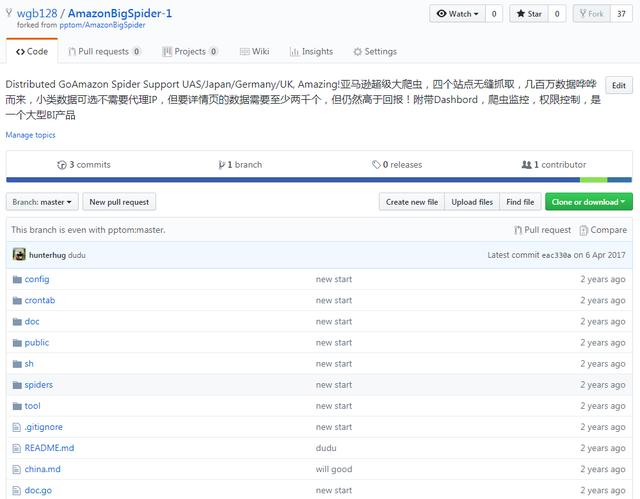Open the spiders folder
This screenshot has width=640, height=499.
coord(39,385)
